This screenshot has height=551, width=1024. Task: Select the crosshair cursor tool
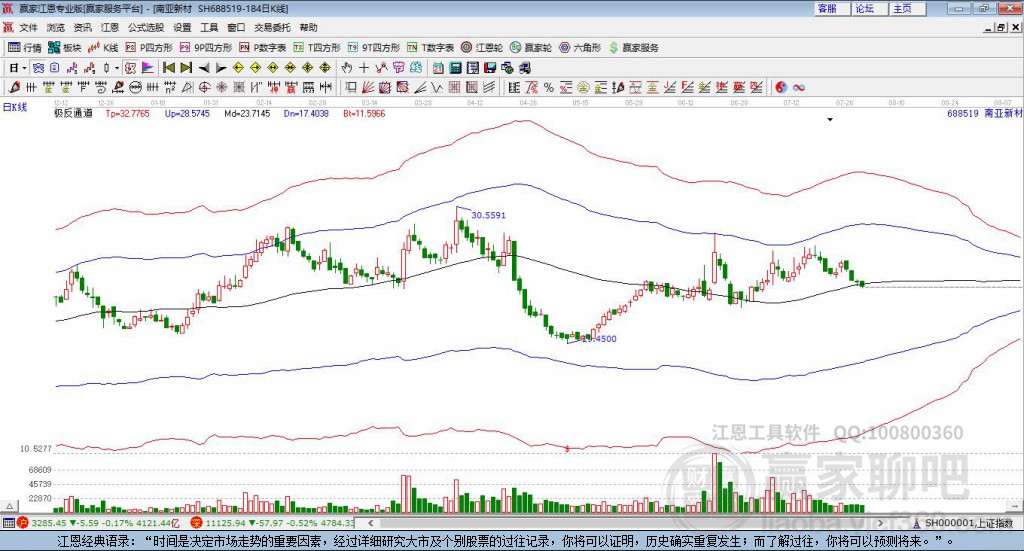(x=364, y=68)
